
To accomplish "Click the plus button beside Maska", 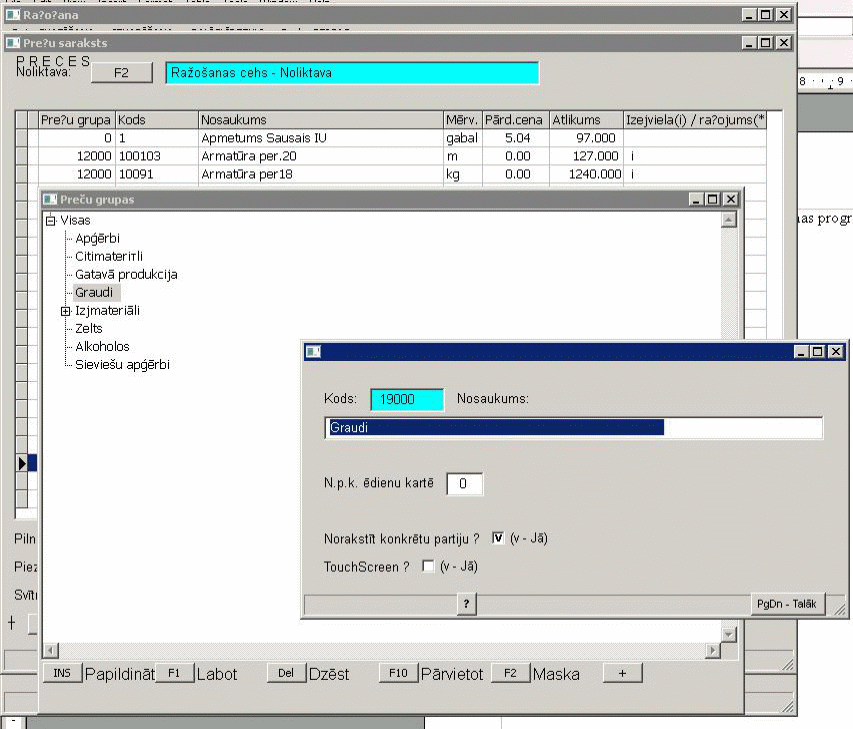I will coord(622,673).
